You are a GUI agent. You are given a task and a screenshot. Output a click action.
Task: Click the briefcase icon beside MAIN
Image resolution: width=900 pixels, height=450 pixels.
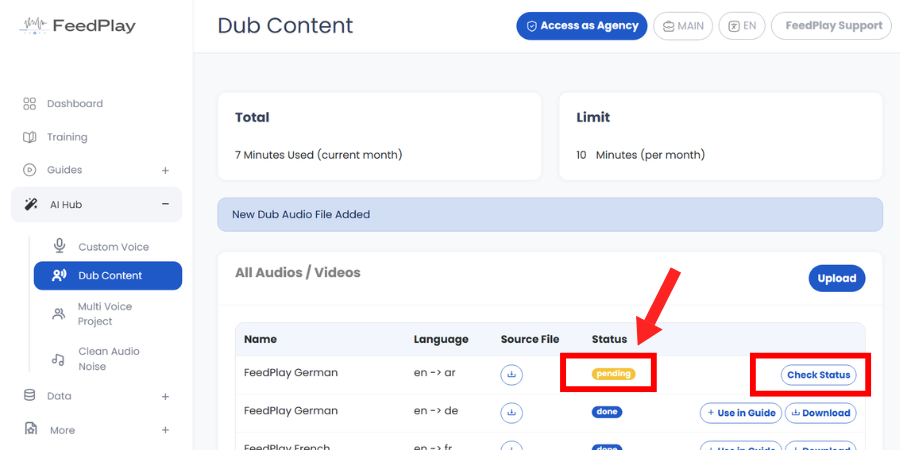(x=669, y=26)
